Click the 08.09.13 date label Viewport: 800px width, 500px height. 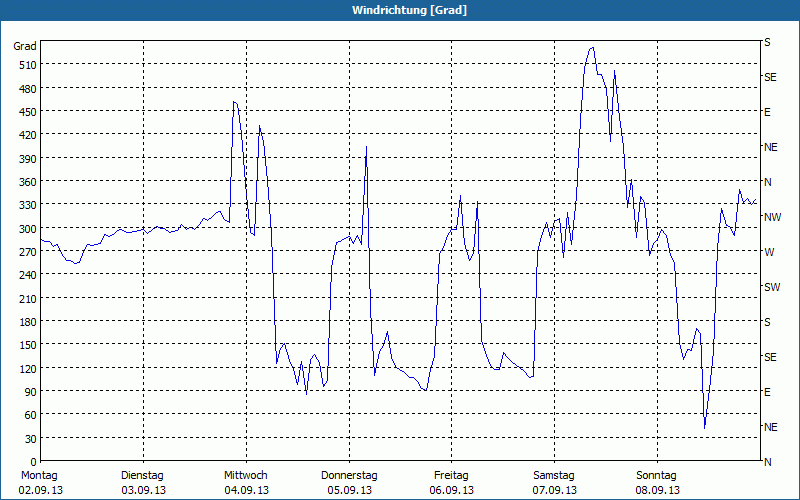pyautogui.click(x=658, y=490)
